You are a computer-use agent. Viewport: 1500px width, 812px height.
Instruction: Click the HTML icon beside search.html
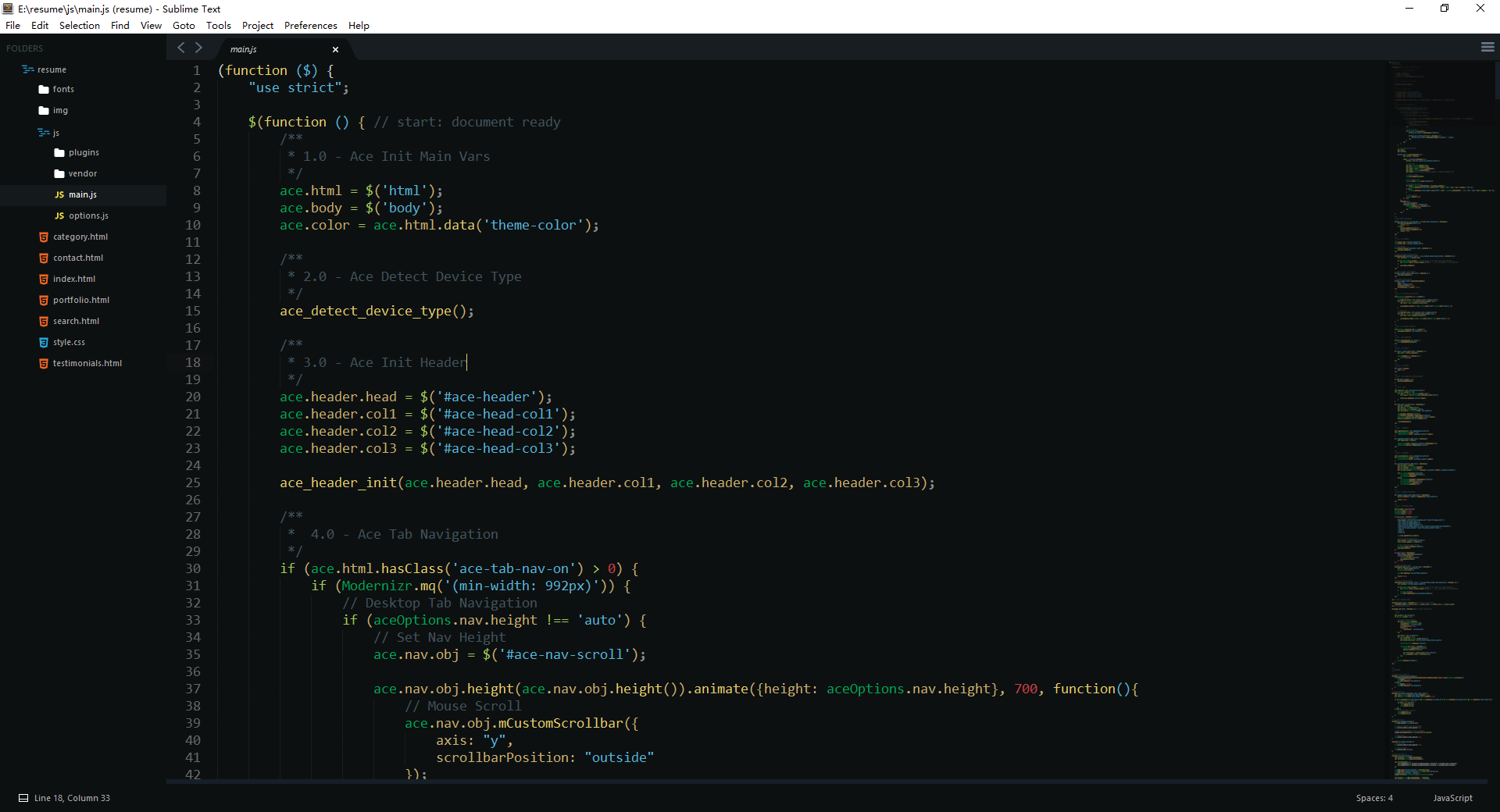point(44,322)
